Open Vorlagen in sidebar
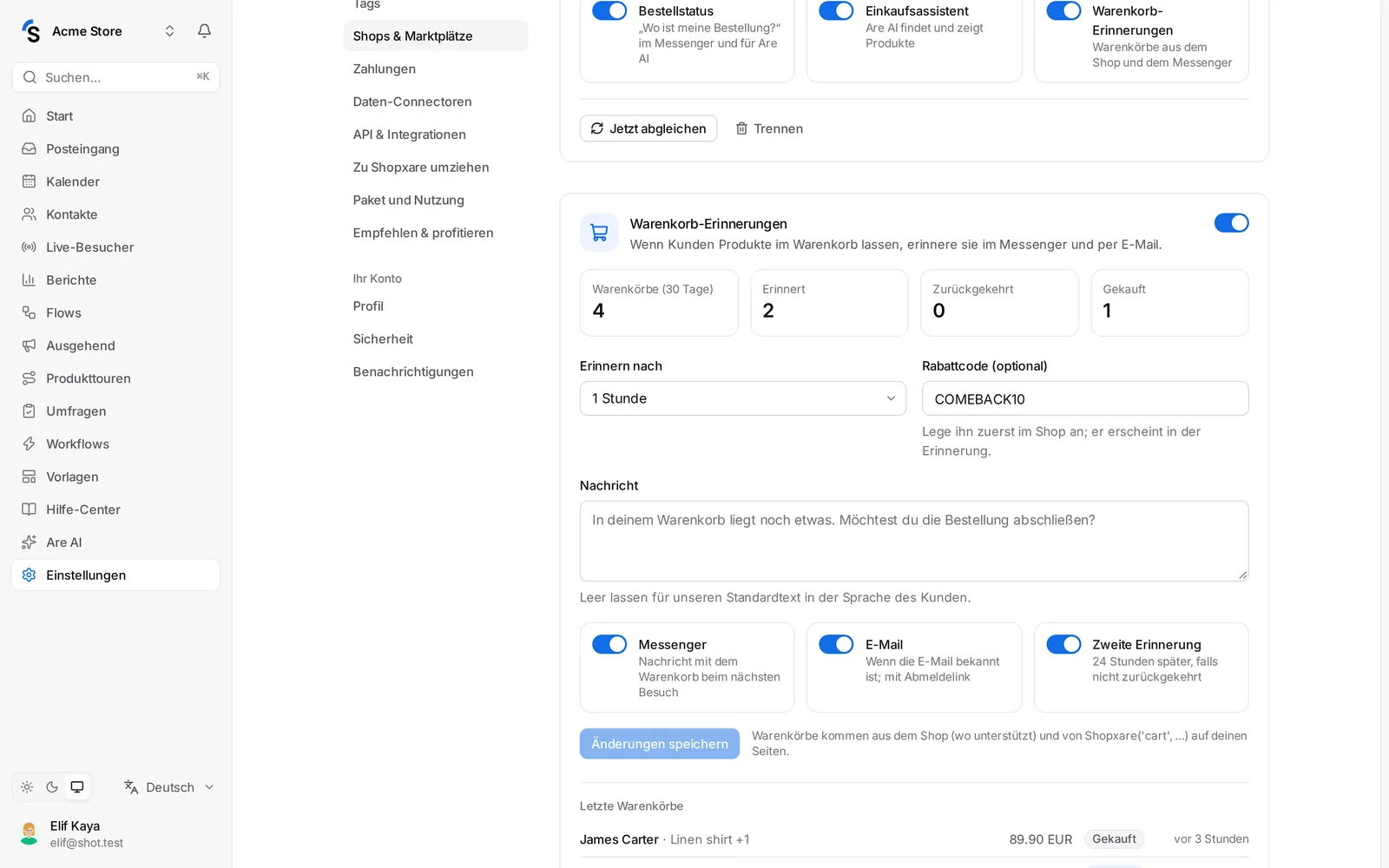The width and height of the screenshot is (1389, 868). (115, 477)
